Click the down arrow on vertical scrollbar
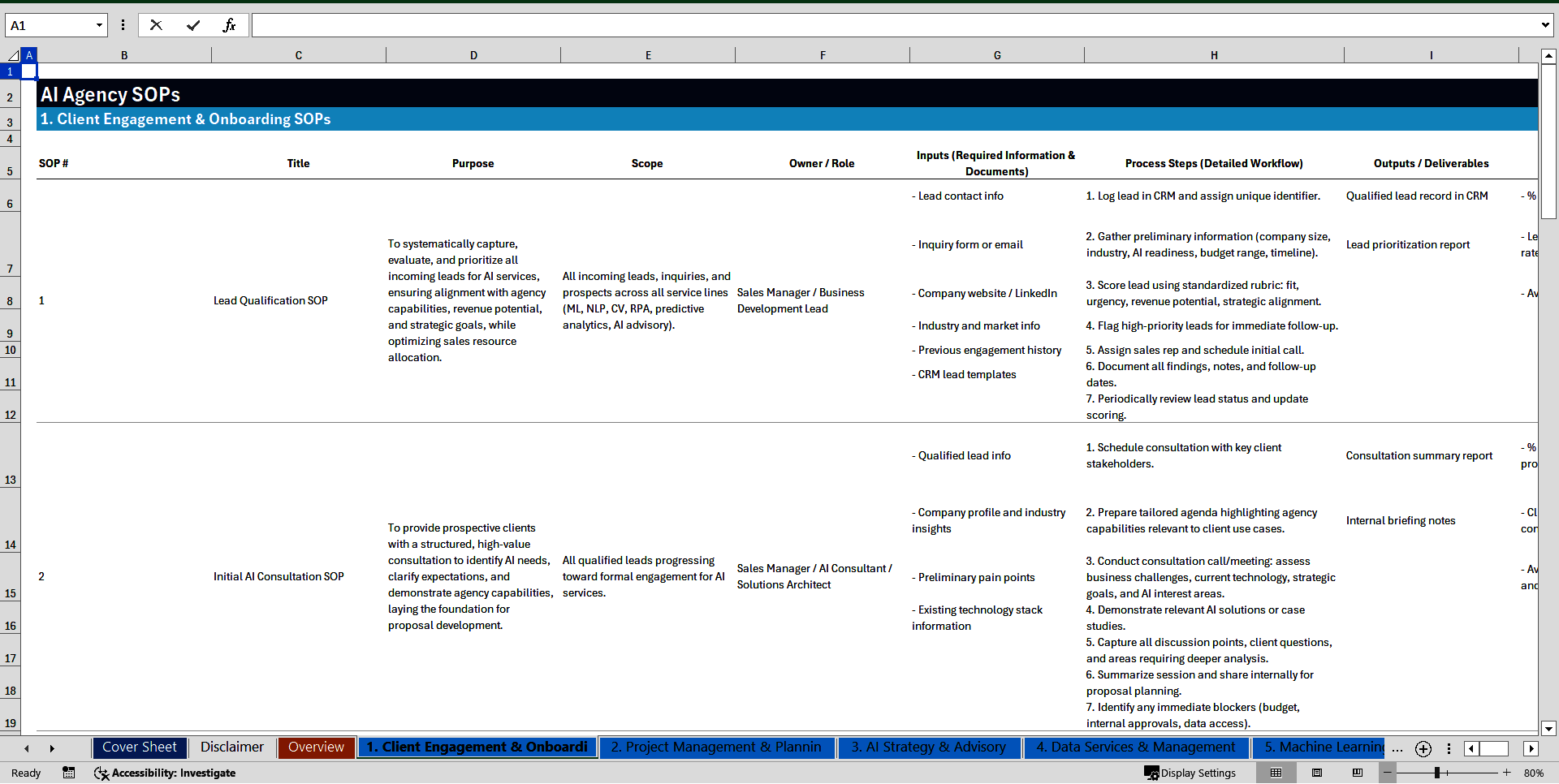The height and width of the screenshot is (784, 1559). pyautogui.click(x=1550, y=729)
